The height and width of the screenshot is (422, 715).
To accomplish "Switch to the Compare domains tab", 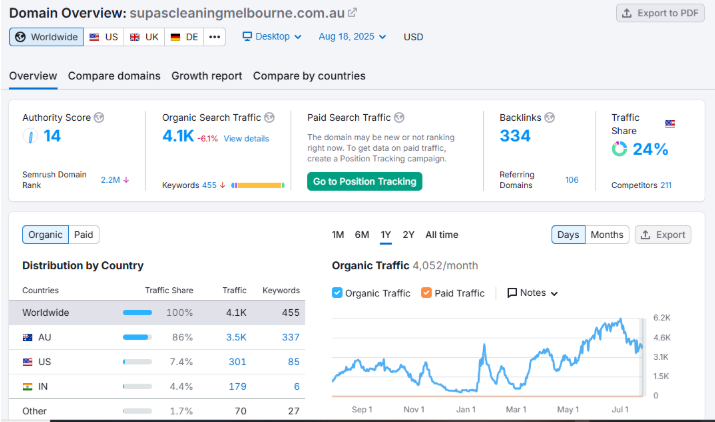I will point(114,76).
